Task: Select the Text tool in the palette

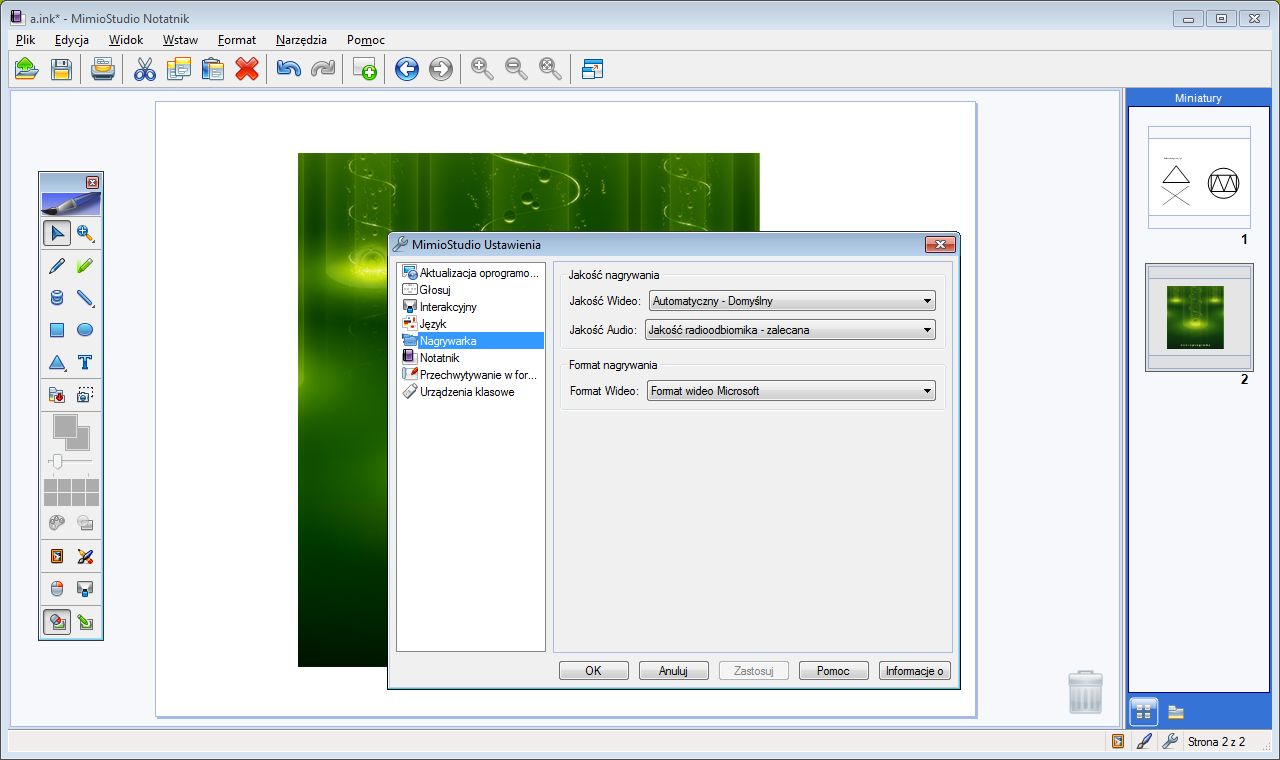Action: (x=85, y=362)
